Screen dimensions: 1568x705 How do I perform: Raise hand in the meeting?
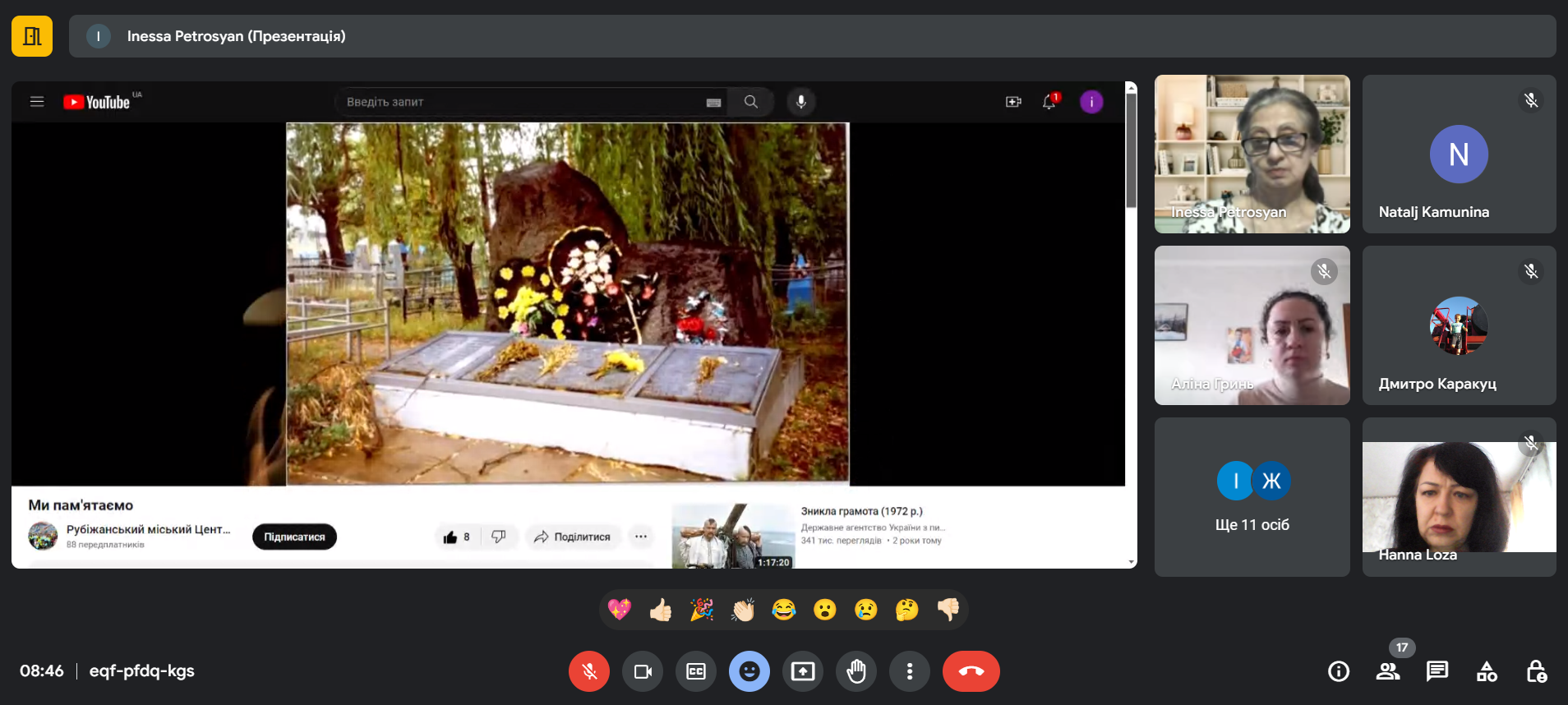pyautogui.click(x=856, y=671)
